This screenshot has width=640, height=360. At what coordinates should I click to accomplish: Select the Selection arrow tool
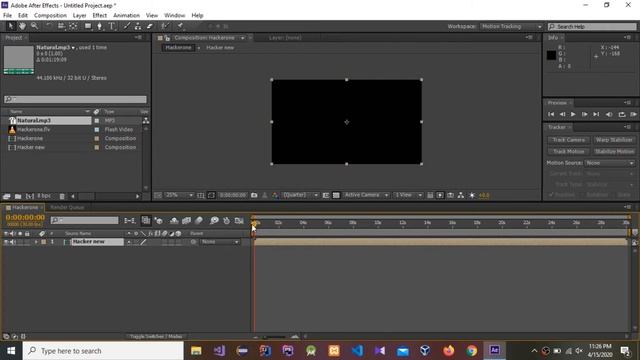(11, 26)
